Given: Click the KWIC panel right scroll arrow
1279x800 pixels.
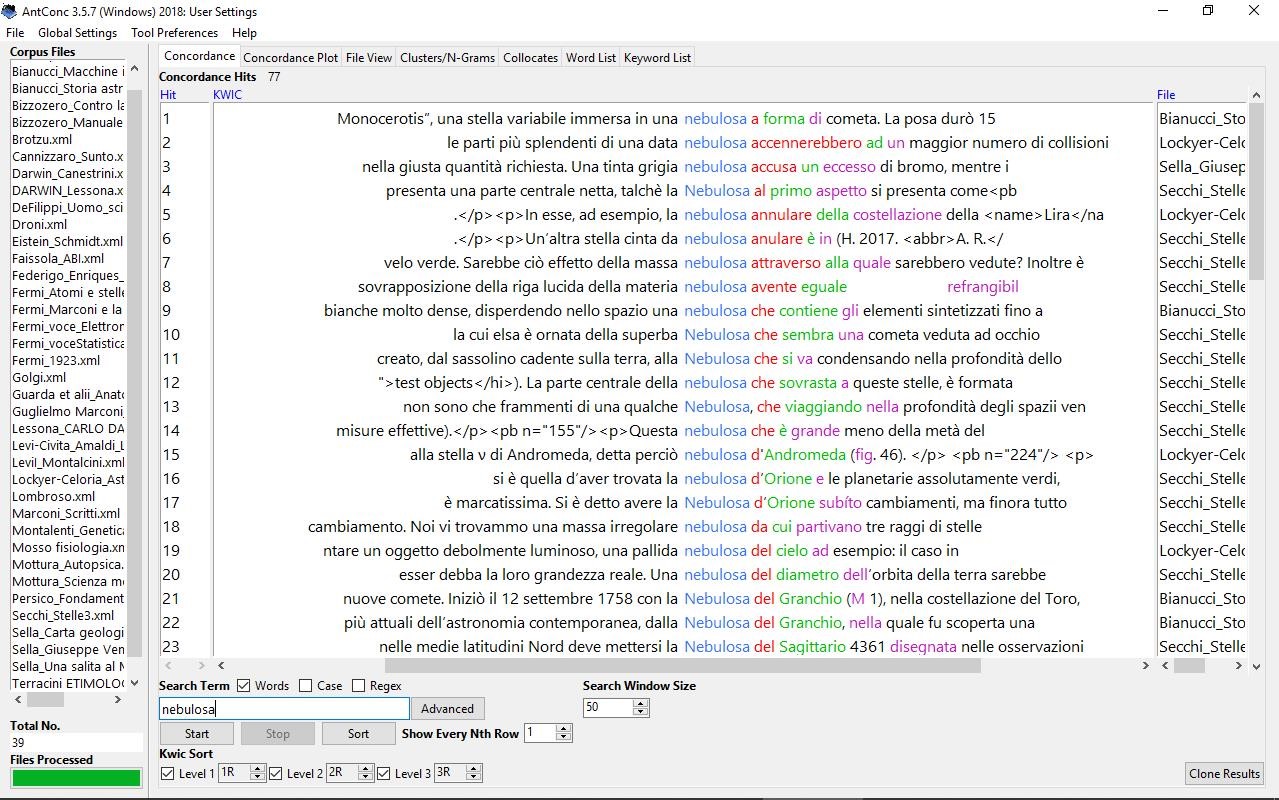Looking at the screenshot, I should coord(1146,665).
